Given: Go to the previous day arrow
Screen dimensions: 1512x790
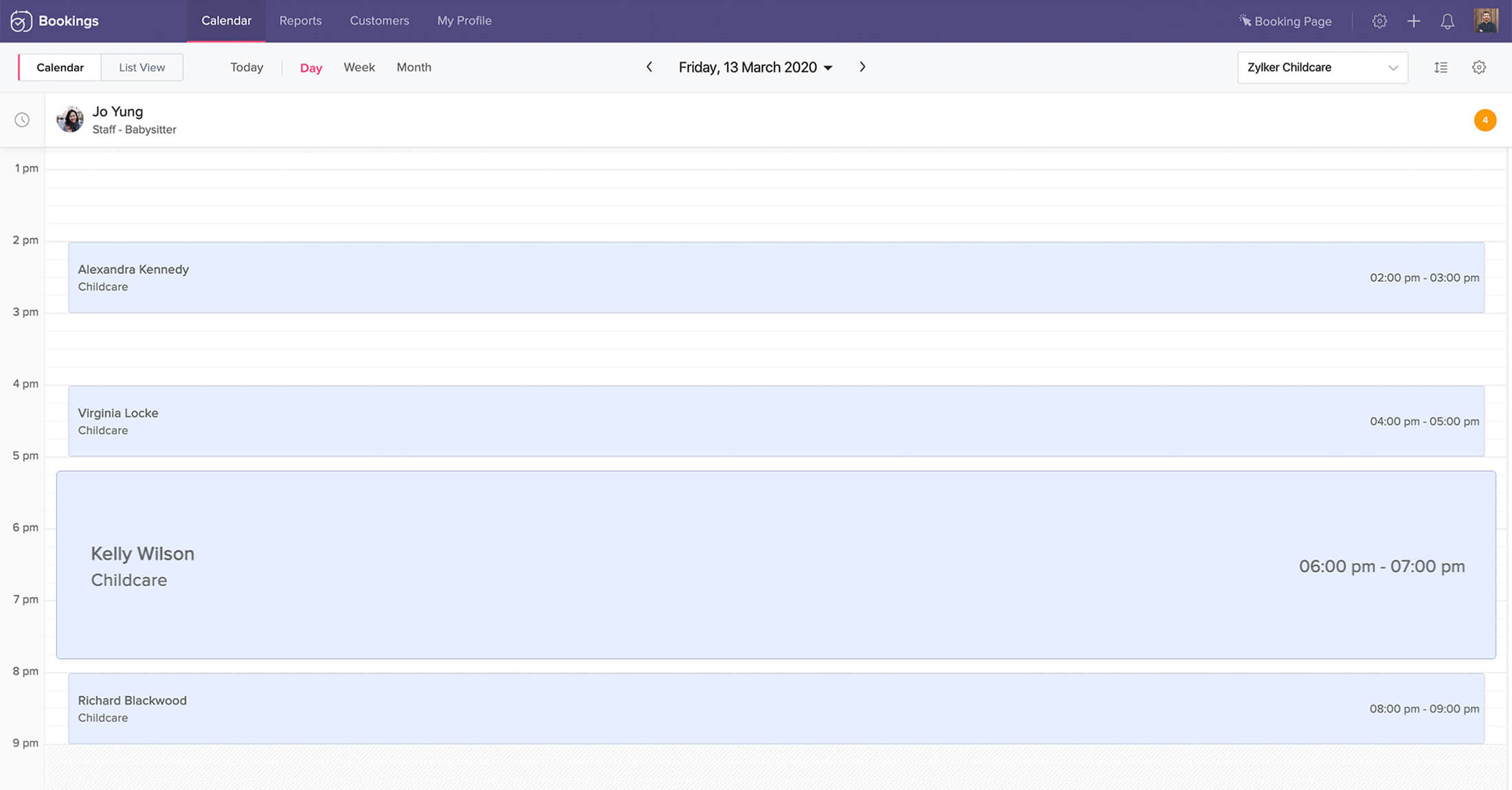Looking at the screenshot, I should point(649,67).
